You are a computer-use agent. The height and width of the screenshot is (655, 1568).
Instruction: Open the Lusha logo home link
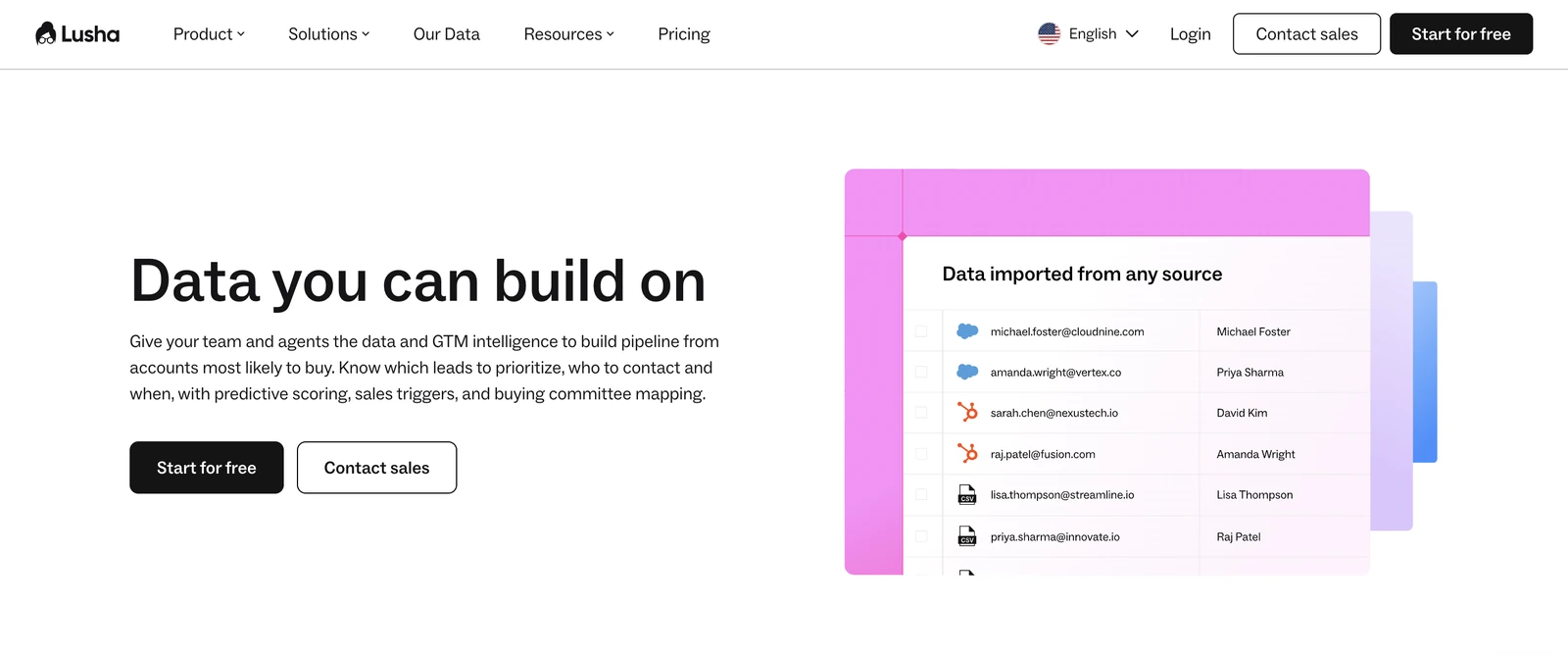point(77,34)
